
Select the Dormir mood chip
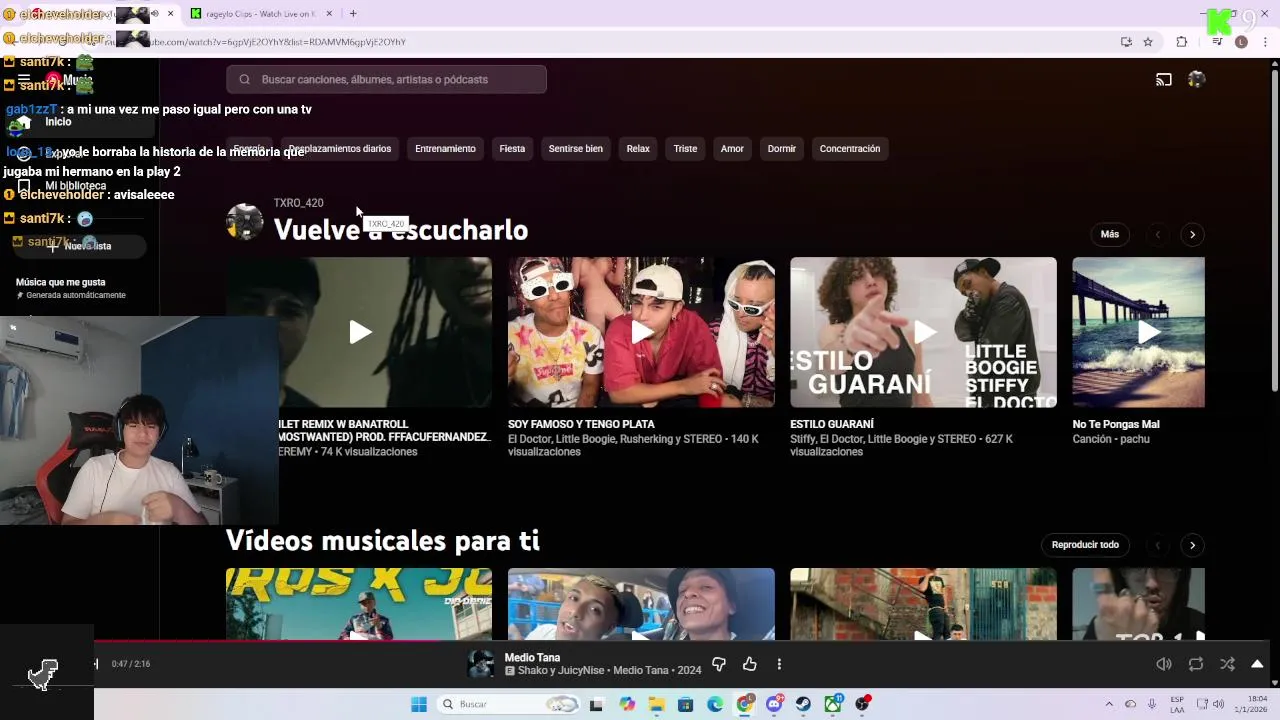pyautogui.click(x=782, y=148)
